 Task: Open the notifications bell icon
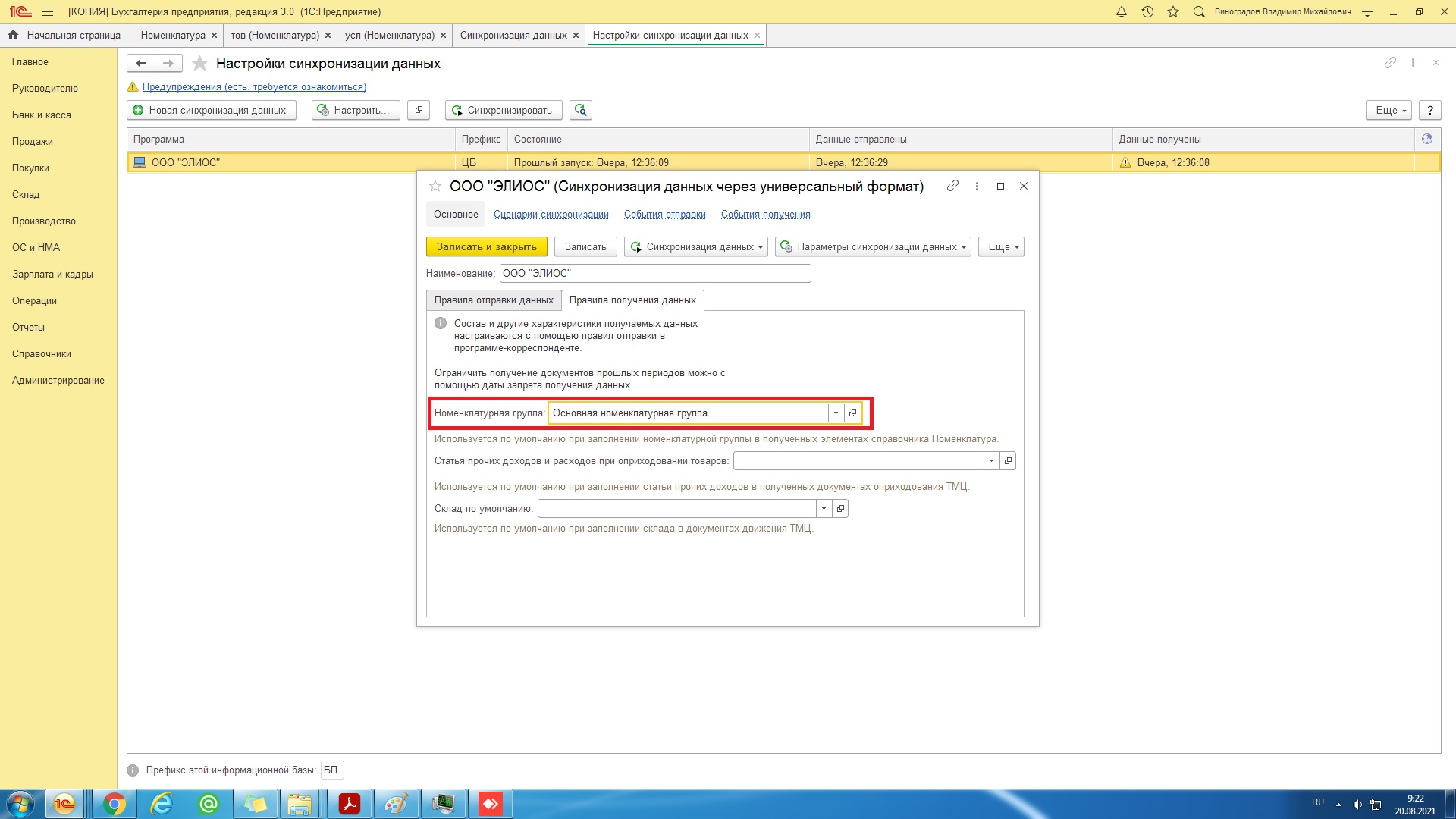1122,11
